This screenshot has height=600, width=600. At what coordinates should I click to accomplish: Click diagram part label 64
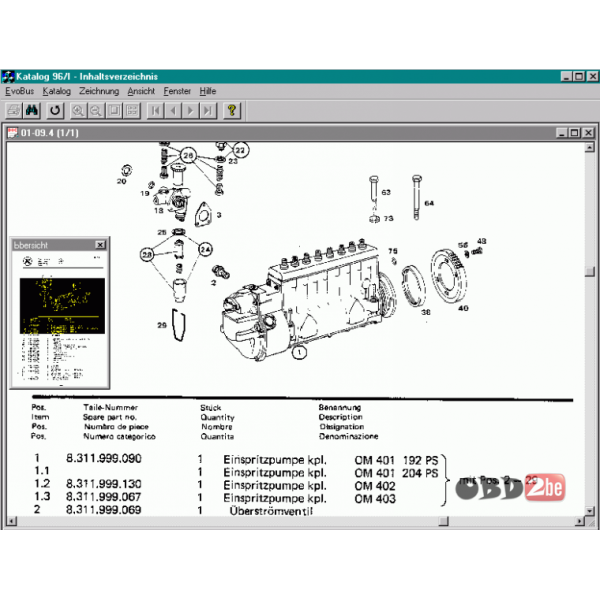click(x=429, y=203)
